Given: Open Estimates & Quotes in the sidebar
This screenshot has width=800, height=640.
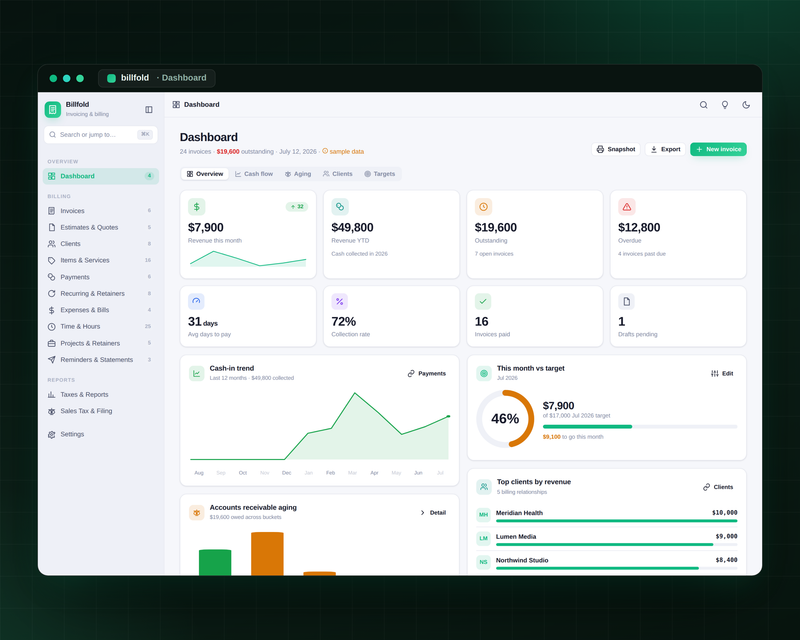Looking at the screenshot, I should [x=101, y=227].
